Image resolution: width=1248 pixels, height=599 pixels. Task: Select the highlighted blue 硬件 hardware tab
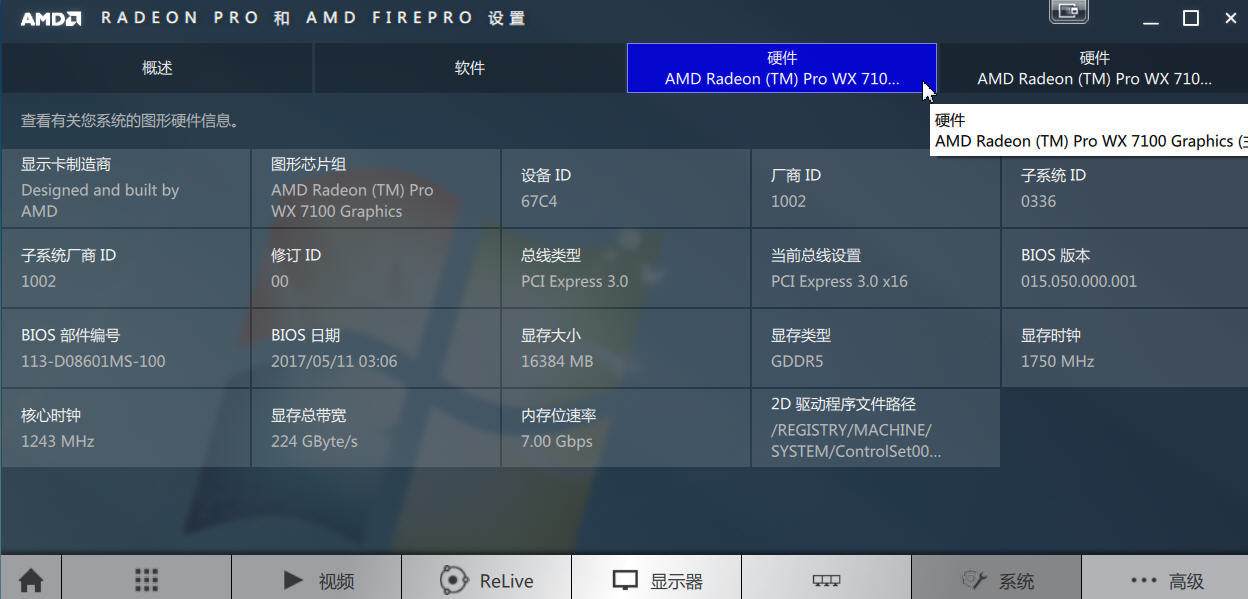pos(782,68)
